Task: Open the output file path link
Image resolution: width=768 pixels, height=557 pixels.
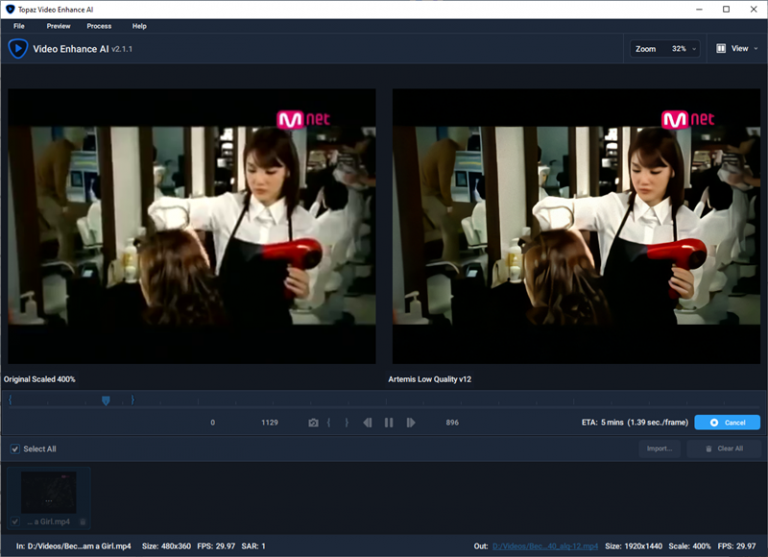Action: 545,546
